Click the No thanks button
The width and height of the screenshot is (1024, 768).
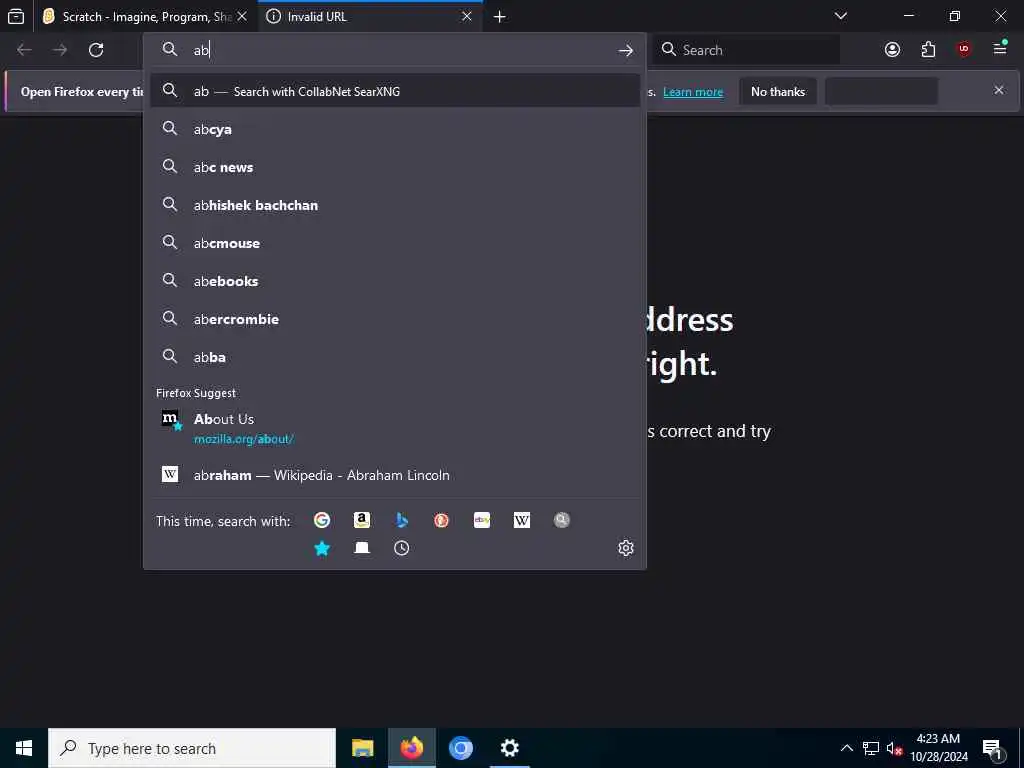(x=778, y=91)
